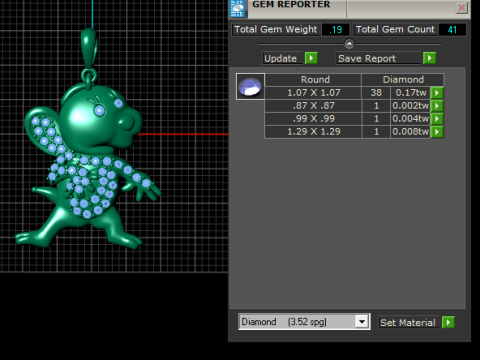The image size is (480, 360).
Task: Click the Round column header
Action: pos(313,80)
